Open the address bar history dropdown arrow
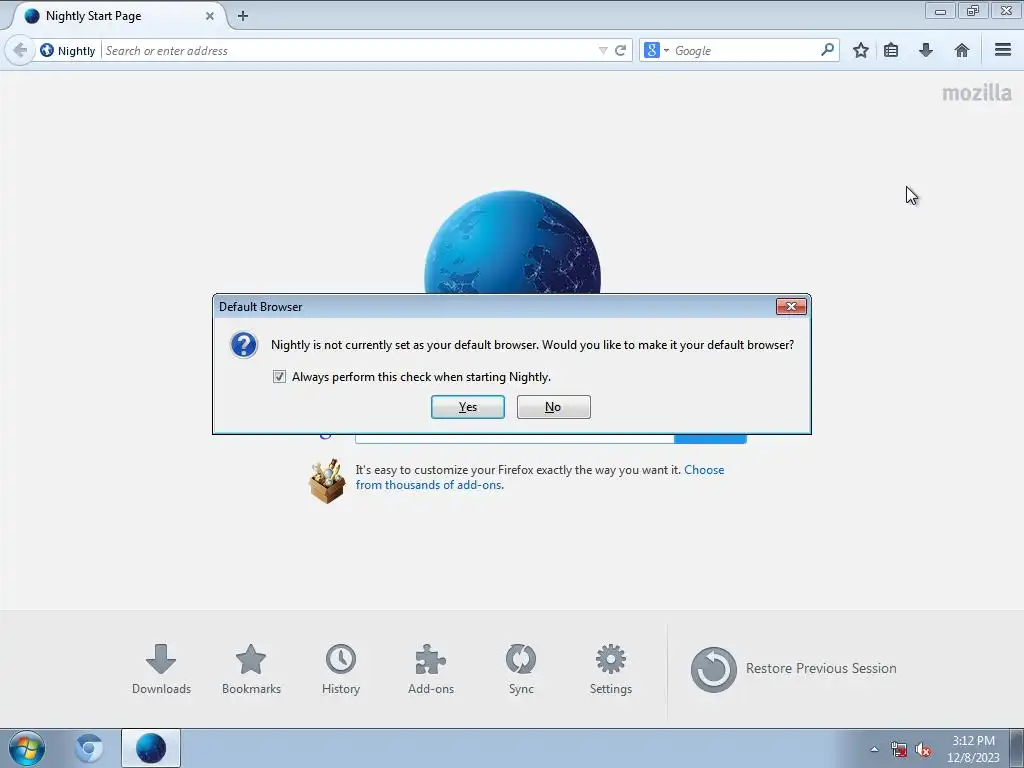1024x768 pixels. (x=602, y=50)
